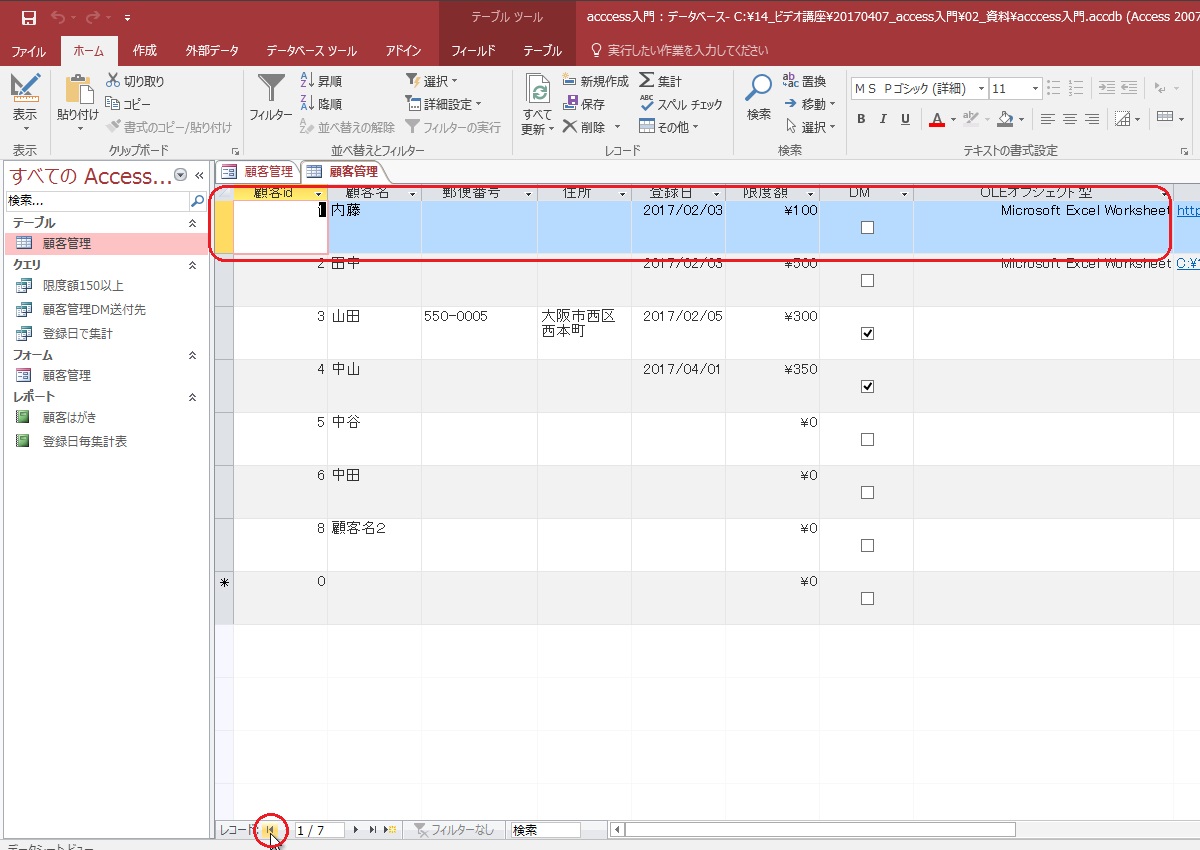Open the font size dropdown
Image resolution: width=1200 pixels, height=850 pixels.
[x=1035, y=89]
